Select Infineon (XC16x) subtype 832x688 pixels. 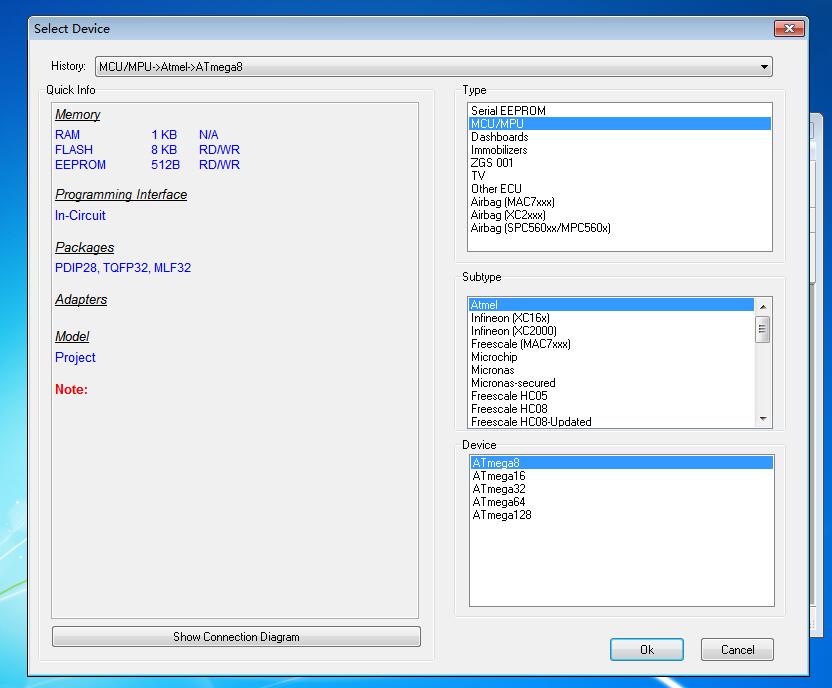point(611,318)
